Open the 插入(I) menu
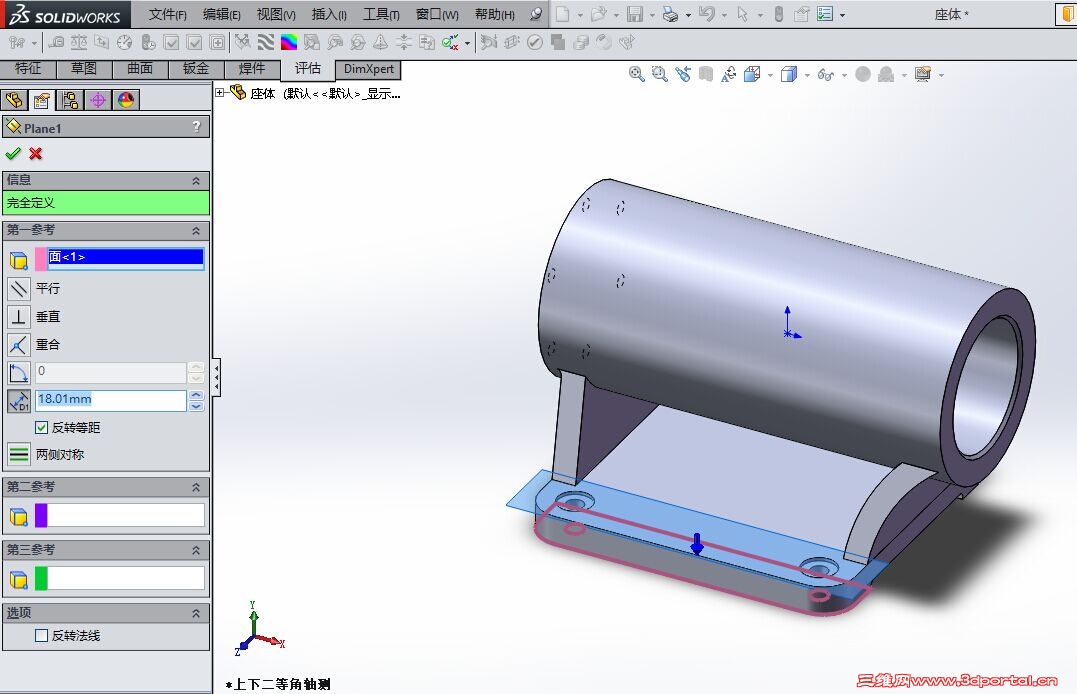This screenshot has height=694, width=1077. (329, 14)
